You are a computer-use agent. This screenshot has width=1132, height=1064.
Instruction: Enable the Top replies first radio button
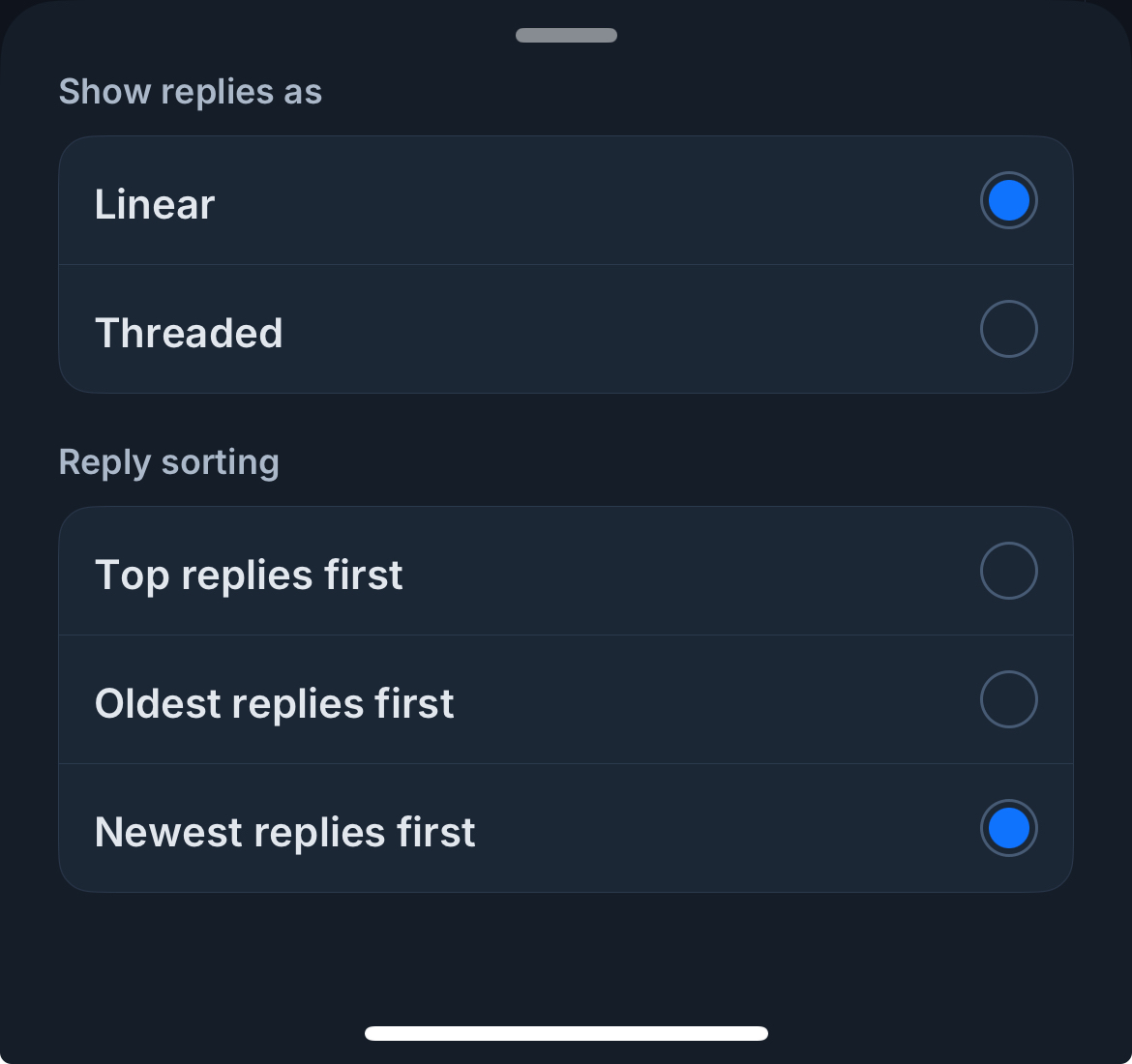pos(1008,572)
